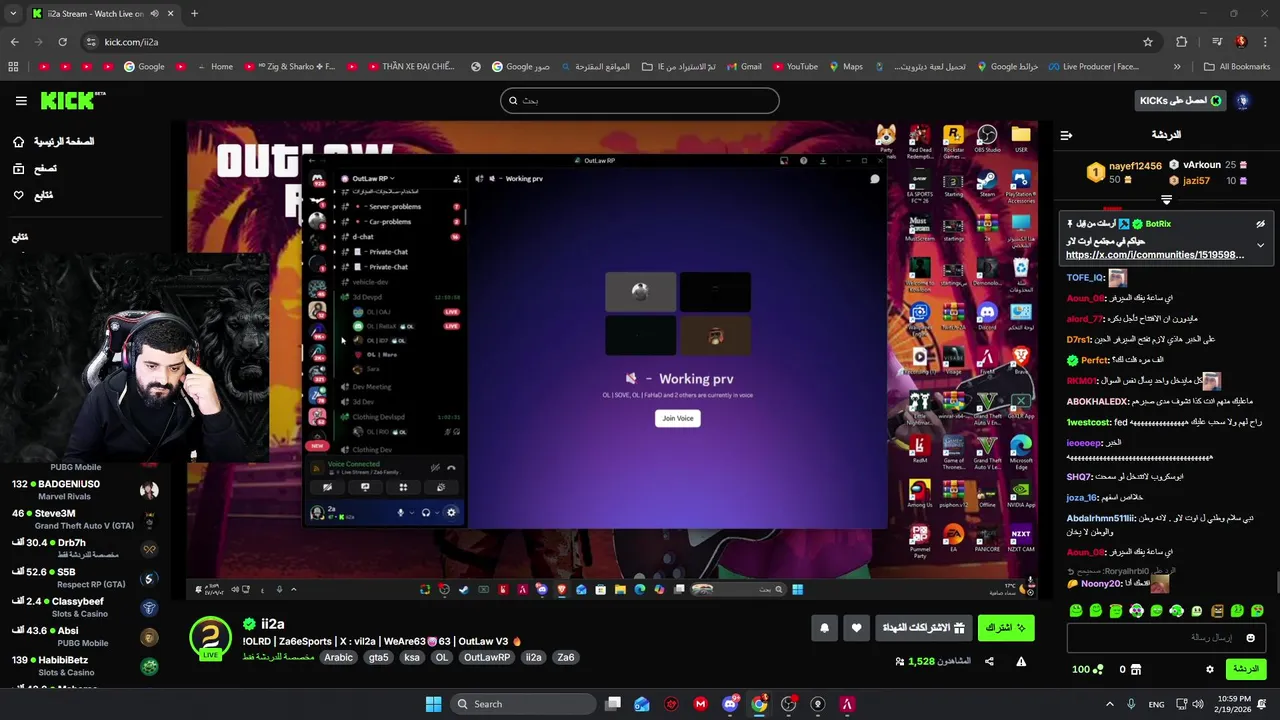Image resolution: width=1280 pixels, height=720 pixels.
Task: Open Absi recommended channel
Action: [x=85, y=636]
